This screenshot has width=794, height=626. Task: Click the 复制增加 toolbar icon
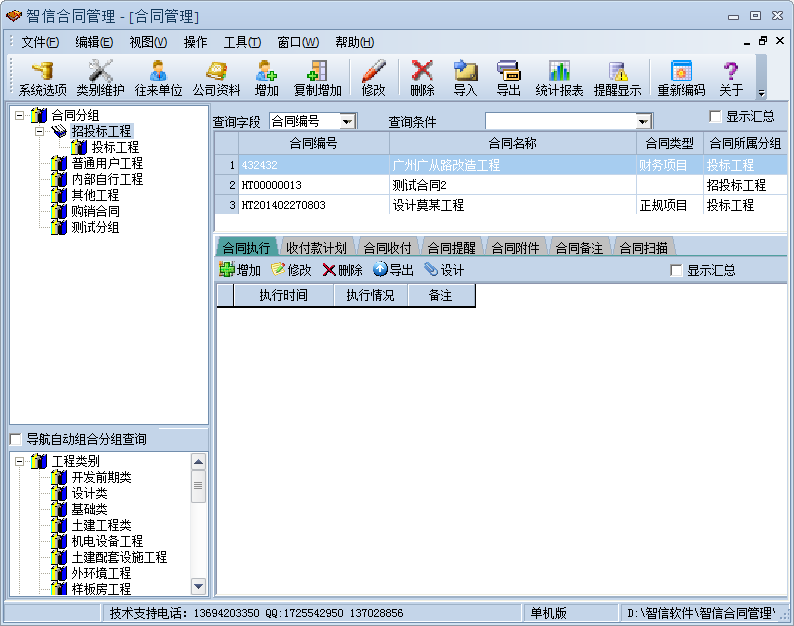coord(317,77)
